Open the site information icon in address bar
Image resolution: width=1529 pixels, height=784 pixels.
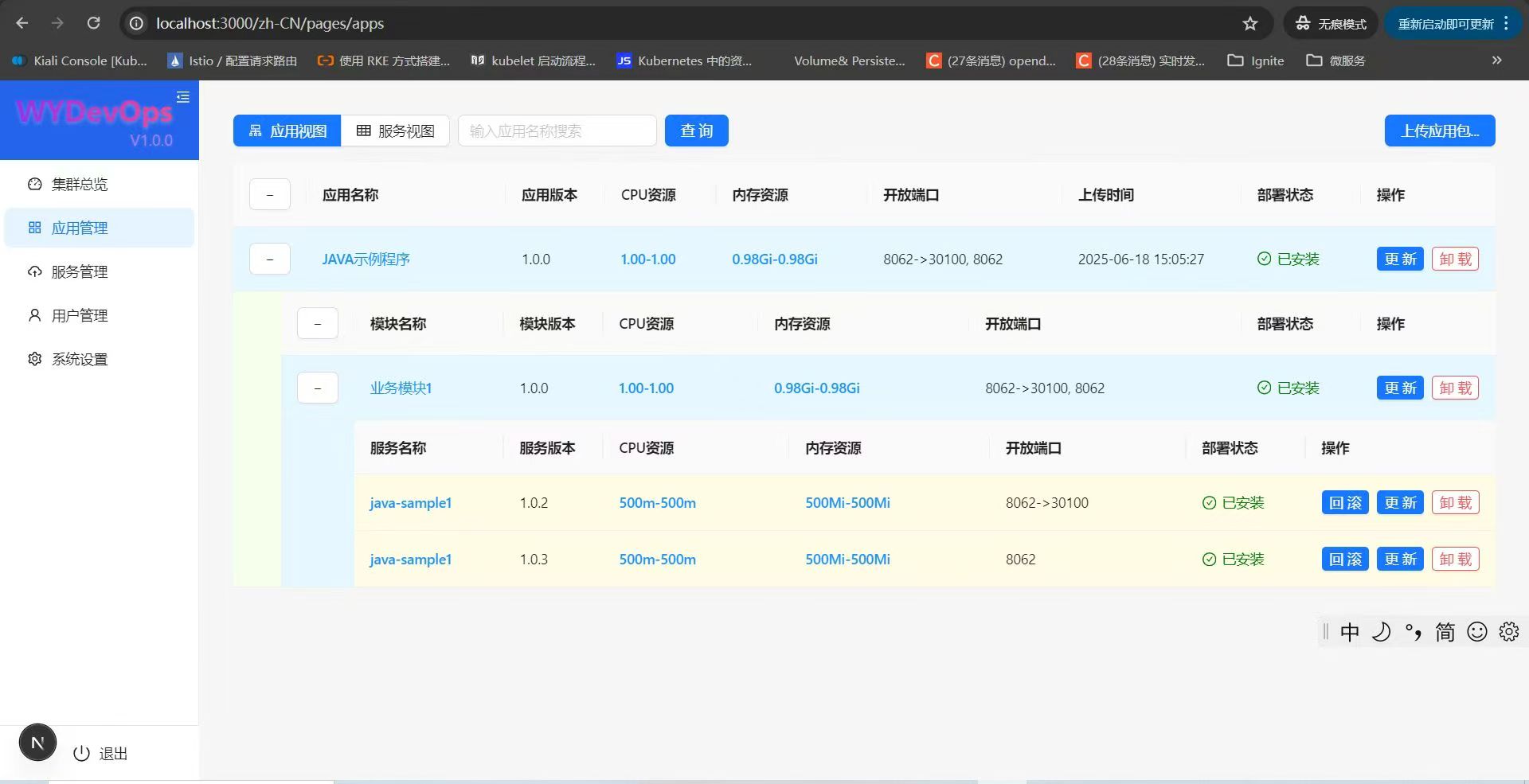(x=137, y=23)
